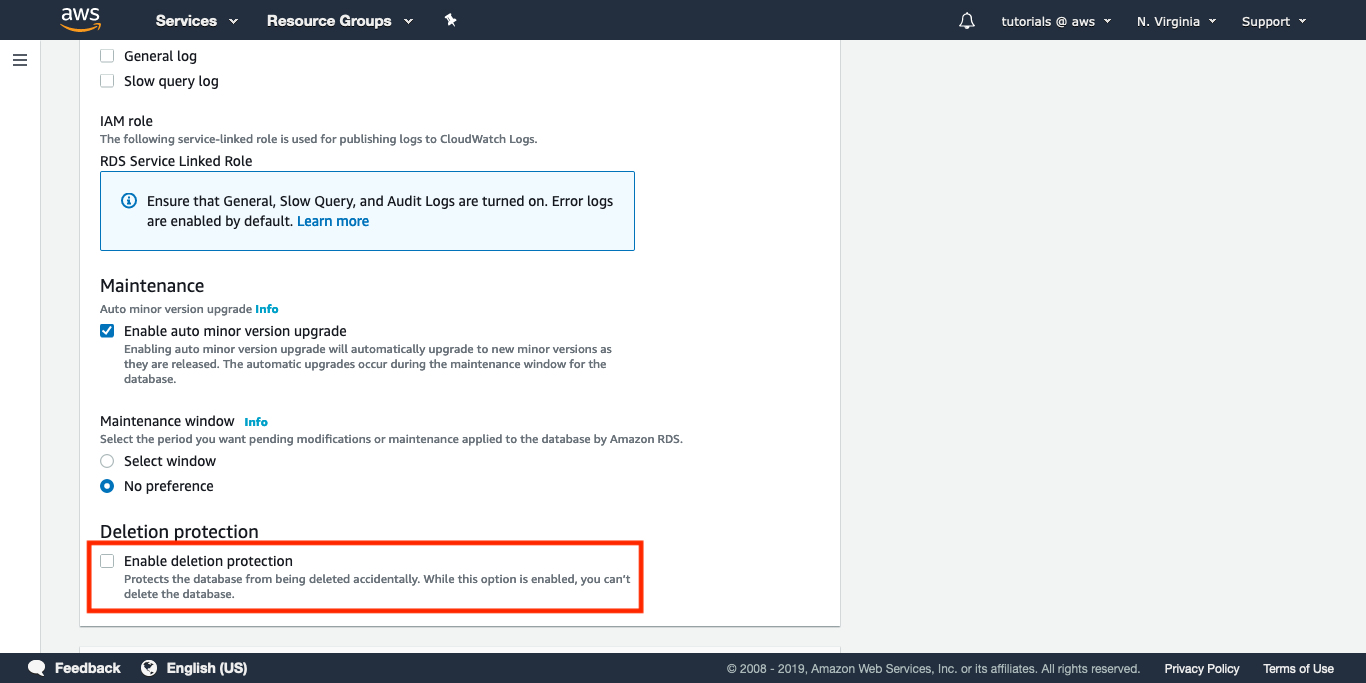Click the pushpin shortcut icon
Image resolution: width=1366 pixels, height=683 pixels.
[x=451, y=20]
